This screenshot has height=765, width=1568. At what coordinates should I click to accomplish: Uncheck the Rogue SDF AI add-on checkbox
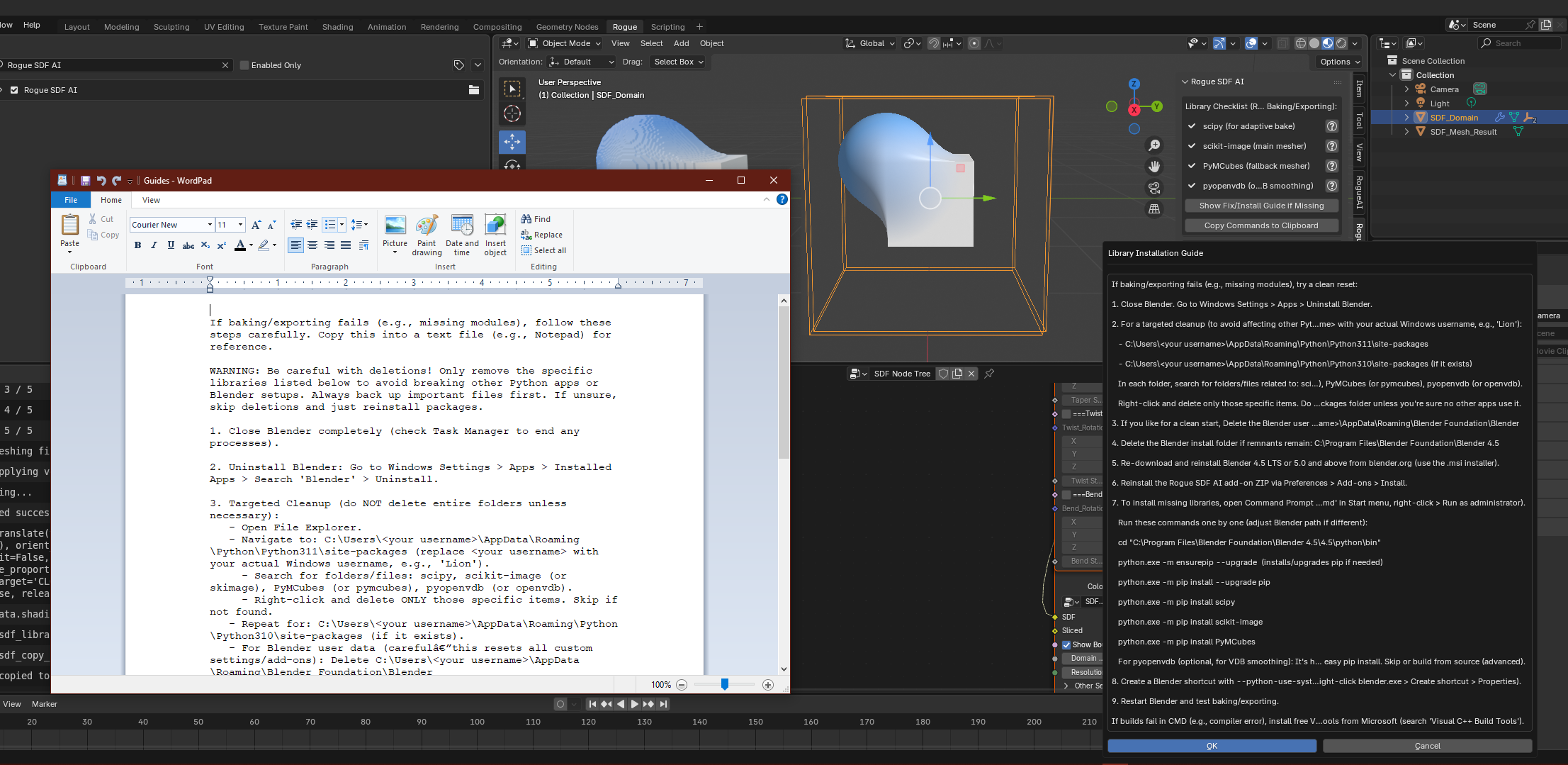[x=14, y=90]
